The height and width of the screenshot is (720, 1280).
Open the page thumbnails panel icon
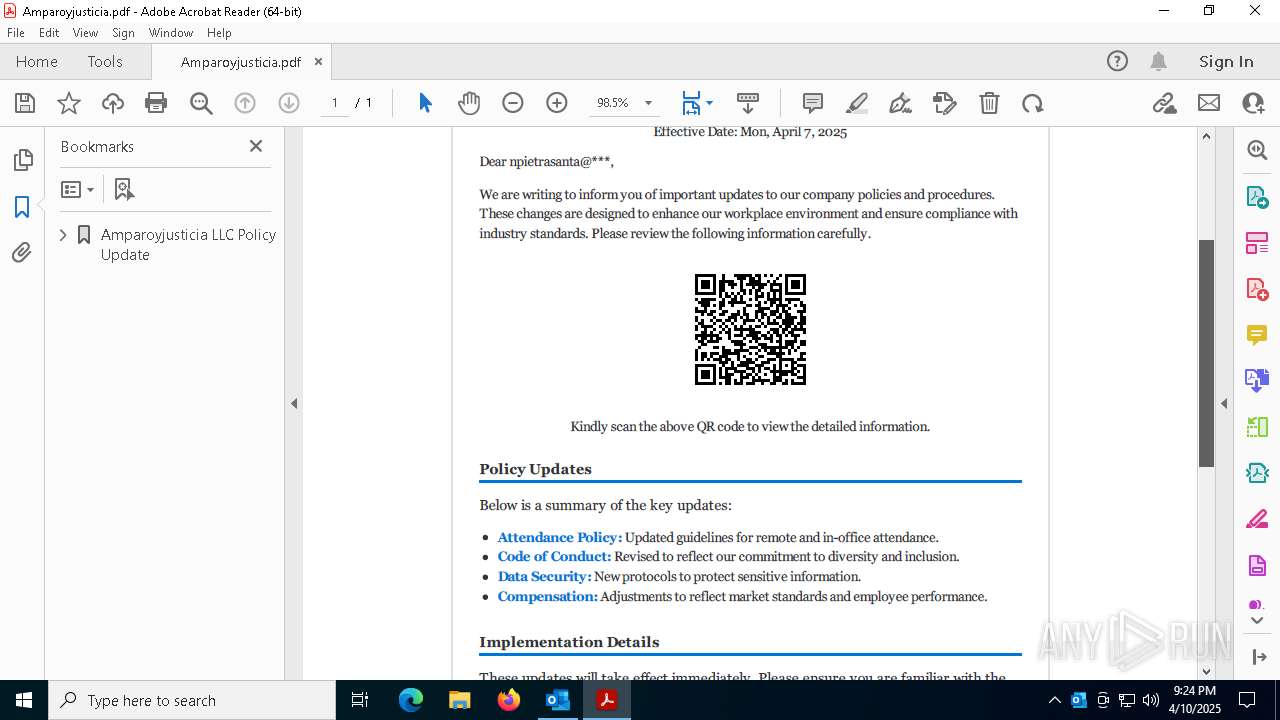coord(22,160)
